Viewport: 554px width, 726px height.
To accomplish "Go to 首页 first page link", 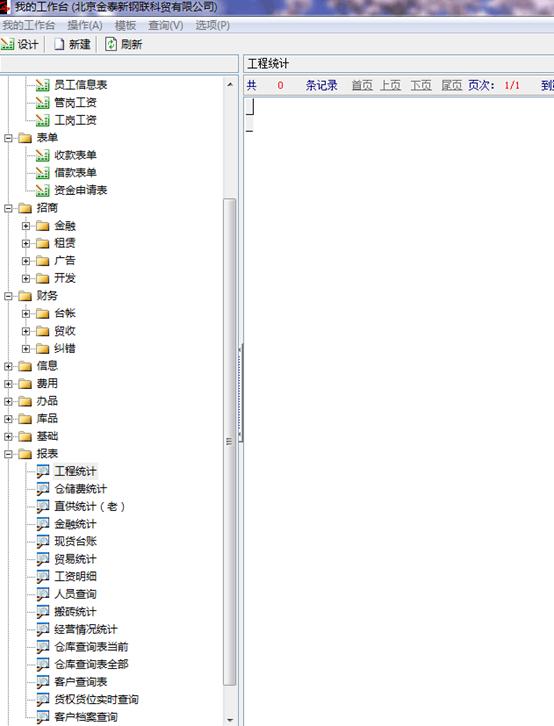I will pyautogui.click(x=362, y=85).
